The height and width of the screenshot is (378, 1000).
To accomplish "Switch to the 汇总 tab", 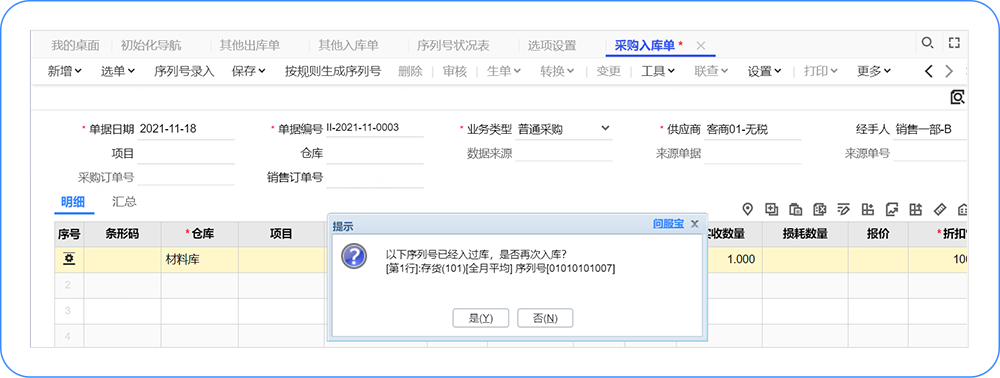I will 124,202.
